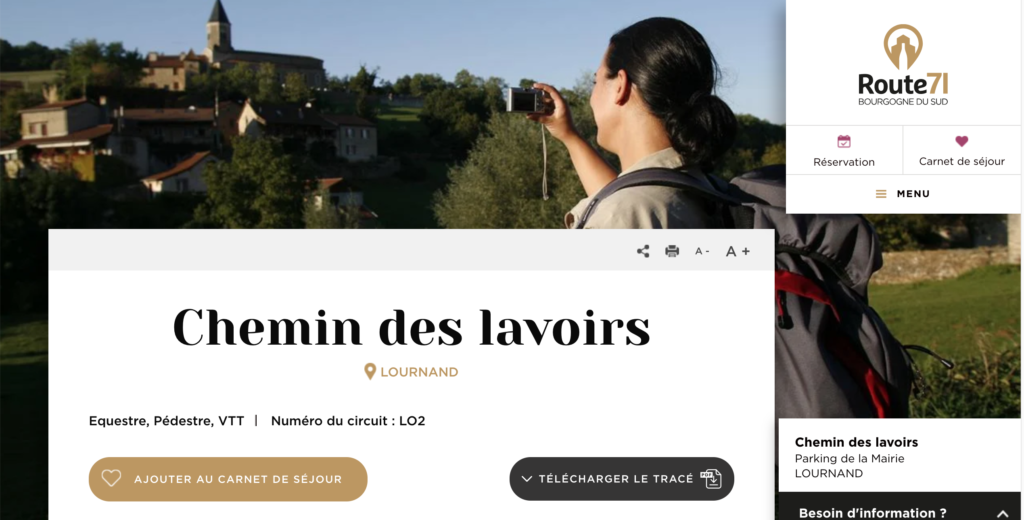Click the PDF download icon

(x=711, y=479)
